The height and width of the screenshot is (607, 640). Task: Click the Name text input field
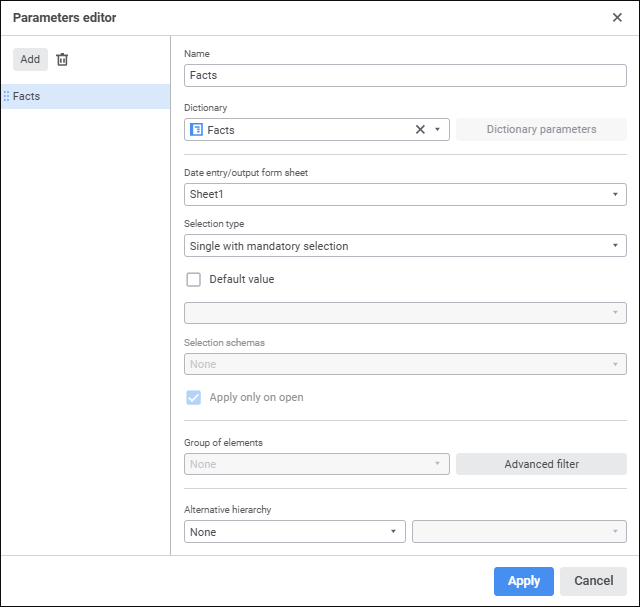[405, 75]
